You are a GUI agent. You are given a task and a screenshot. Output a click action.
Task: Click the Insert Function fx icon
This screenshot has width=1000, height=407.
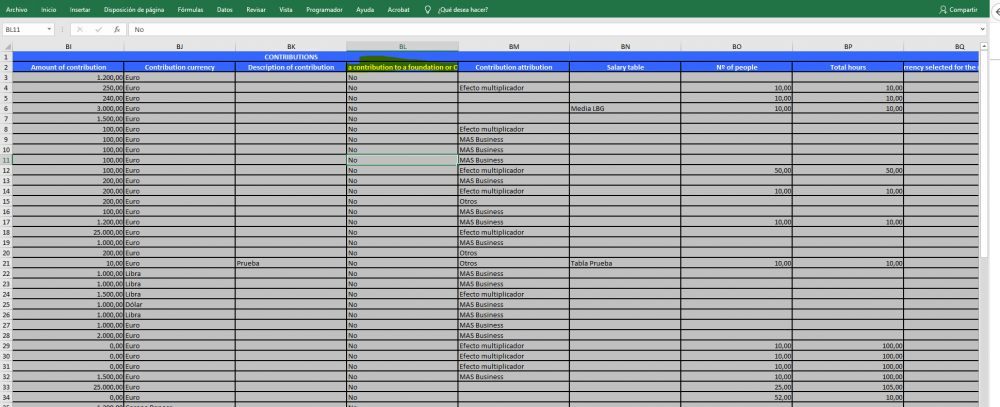117,30
